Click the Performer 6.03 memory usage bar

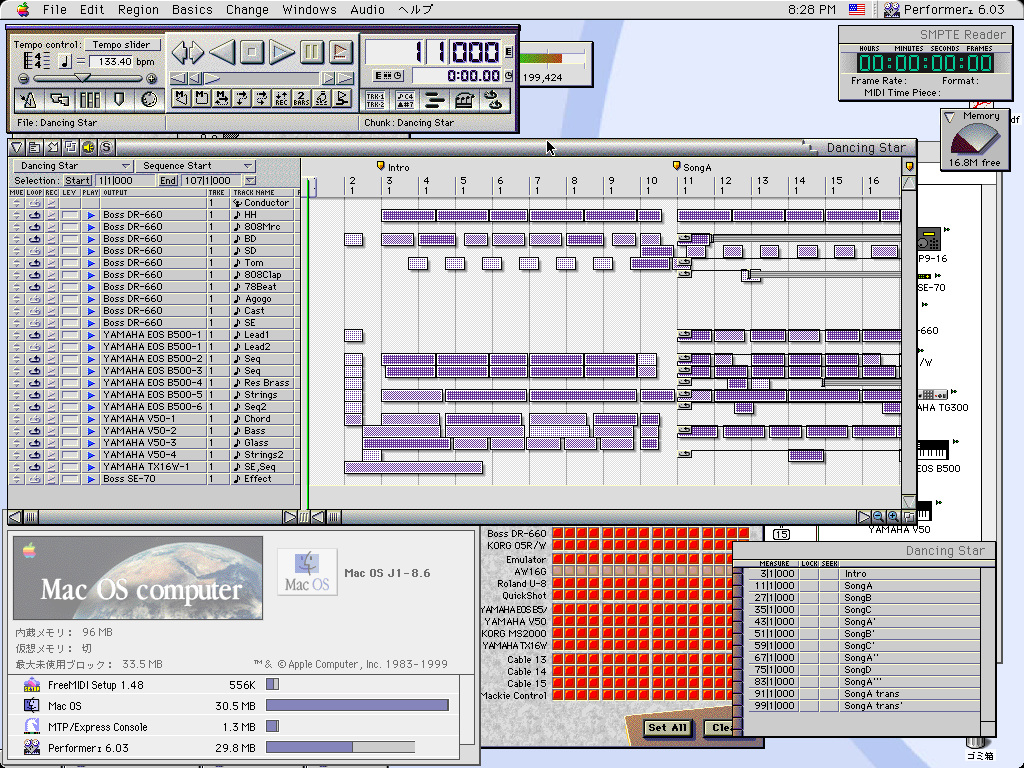(340, 747)
